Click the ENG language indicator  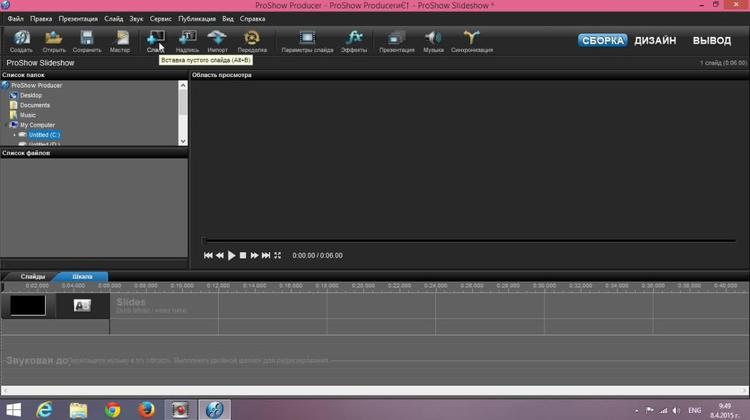click(695, 410)
